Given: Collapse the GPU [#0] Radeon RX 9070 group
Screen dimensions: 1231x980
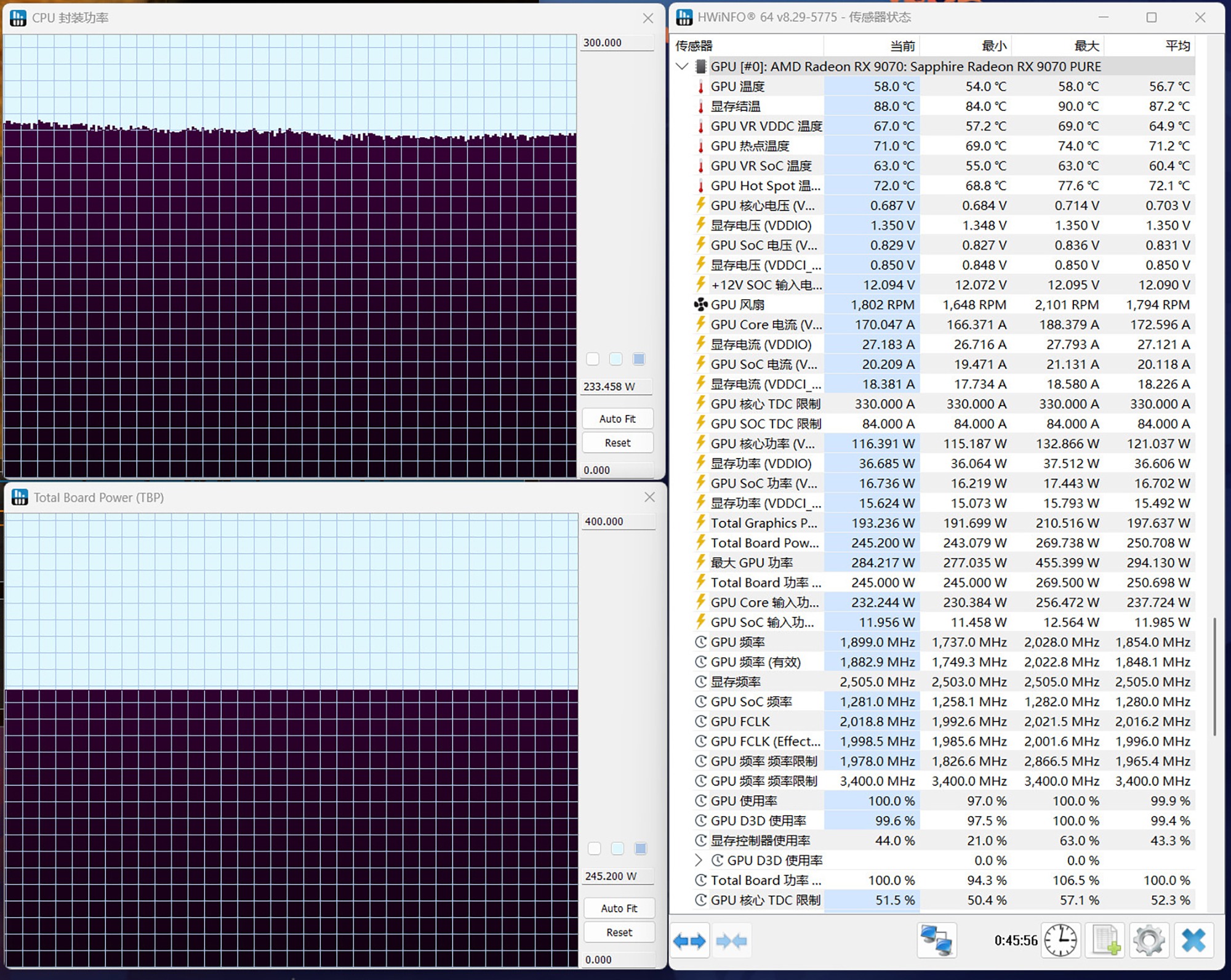Looking at the screenshot, I should [x=682, y=66].
